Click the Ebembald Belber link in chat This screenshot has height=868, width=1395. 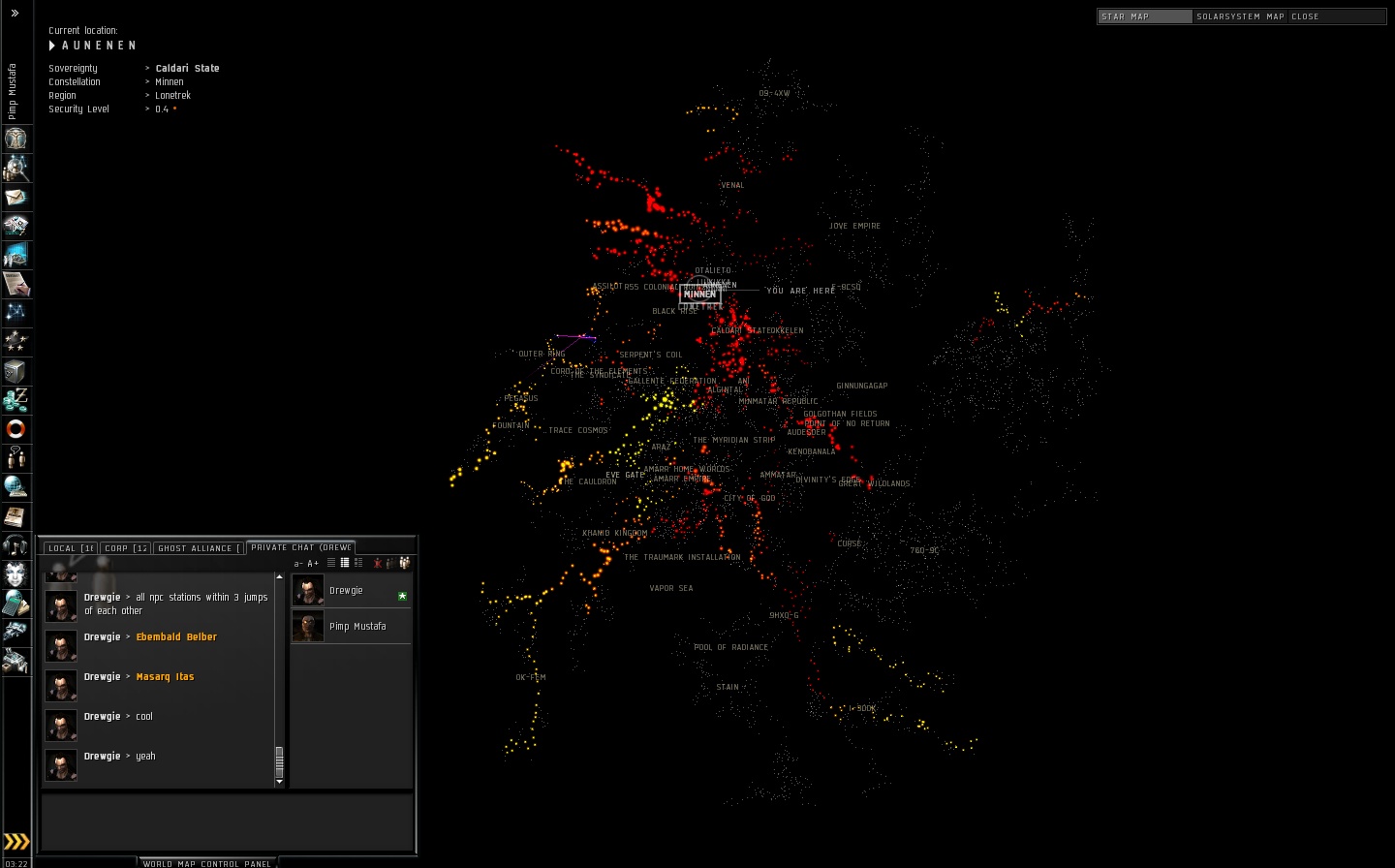tap(176, 637)
